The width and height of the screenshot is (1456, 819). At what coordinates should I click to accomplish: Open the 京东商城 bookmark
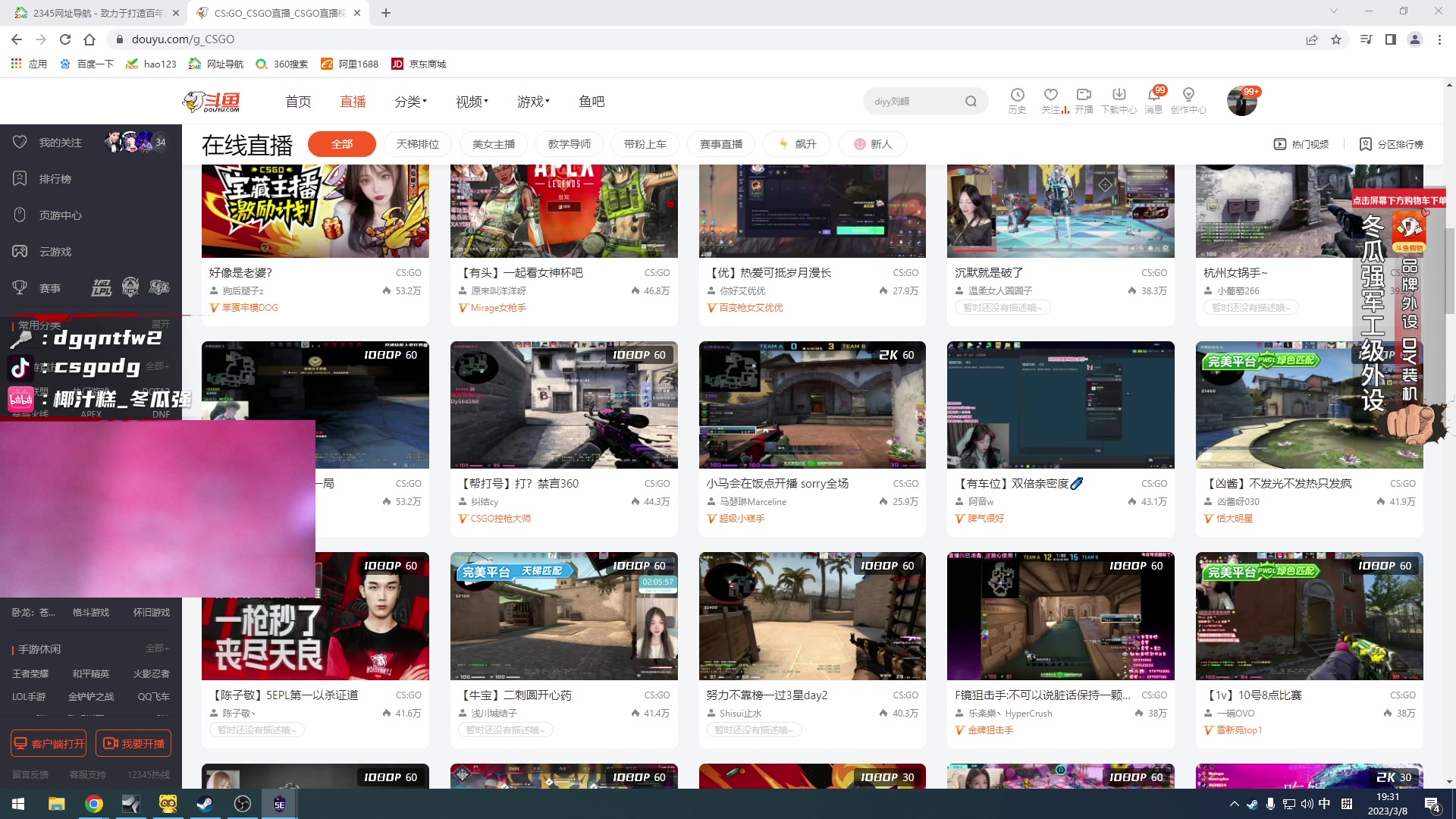(x=419, y=64)
